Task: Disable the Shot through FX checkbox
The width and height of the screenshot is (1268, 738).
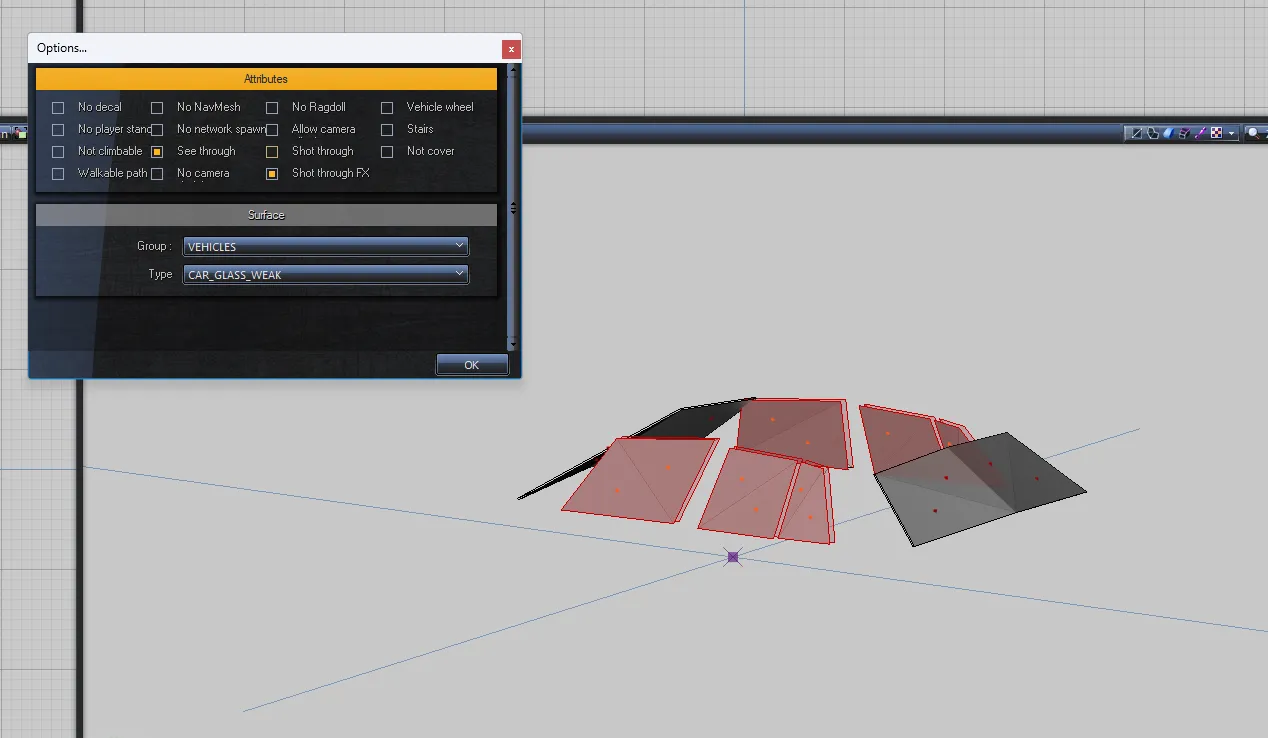Action: coord(272,174)
